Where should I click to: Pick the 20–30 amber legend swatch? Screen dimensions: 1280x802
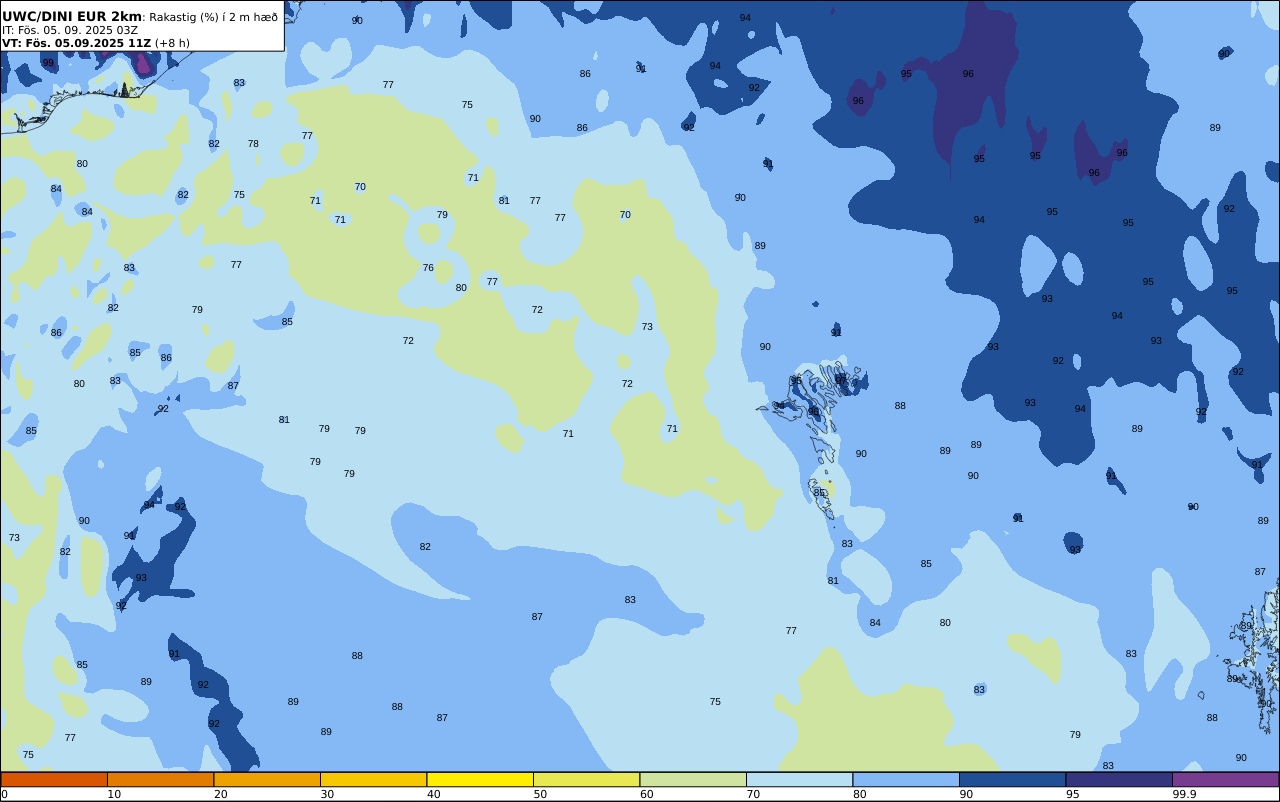pos(267,779)
